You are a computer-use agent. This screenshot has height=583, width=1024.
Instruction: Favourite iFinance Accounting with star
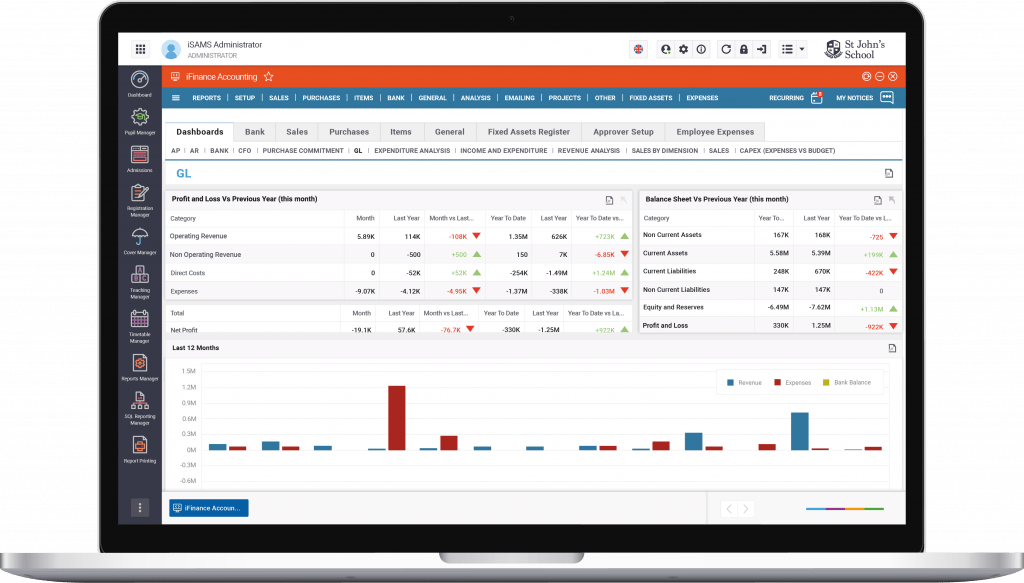[x=268, y=76]
